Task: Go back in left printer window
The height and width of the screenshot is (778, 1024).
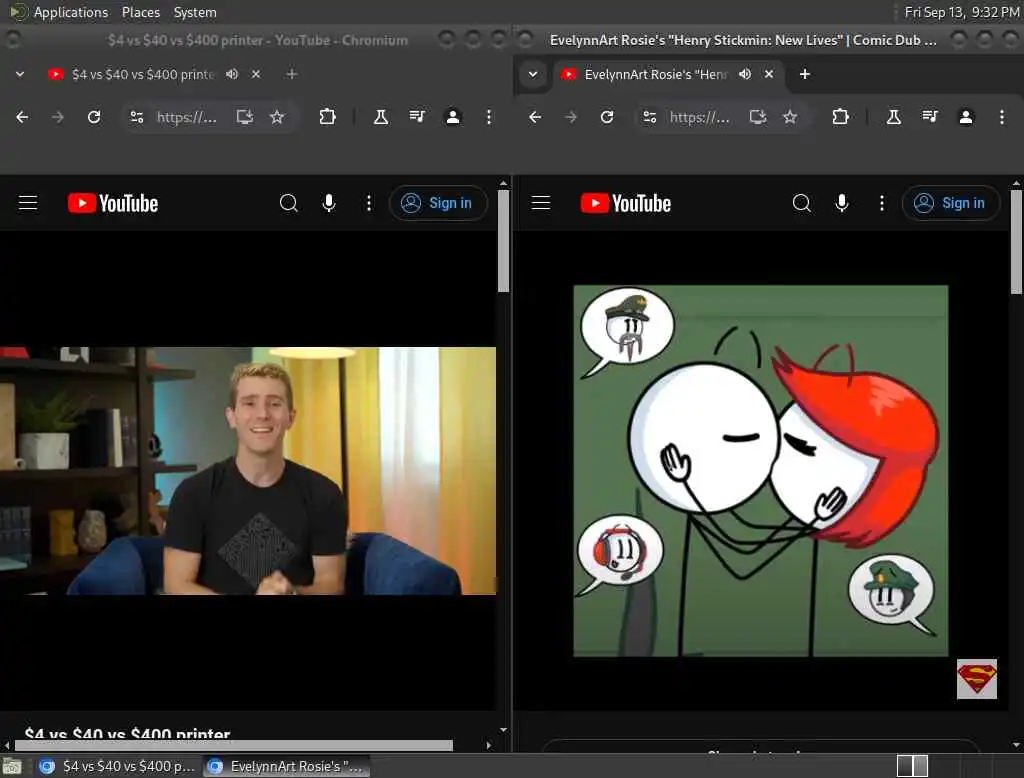Action: 22,117
